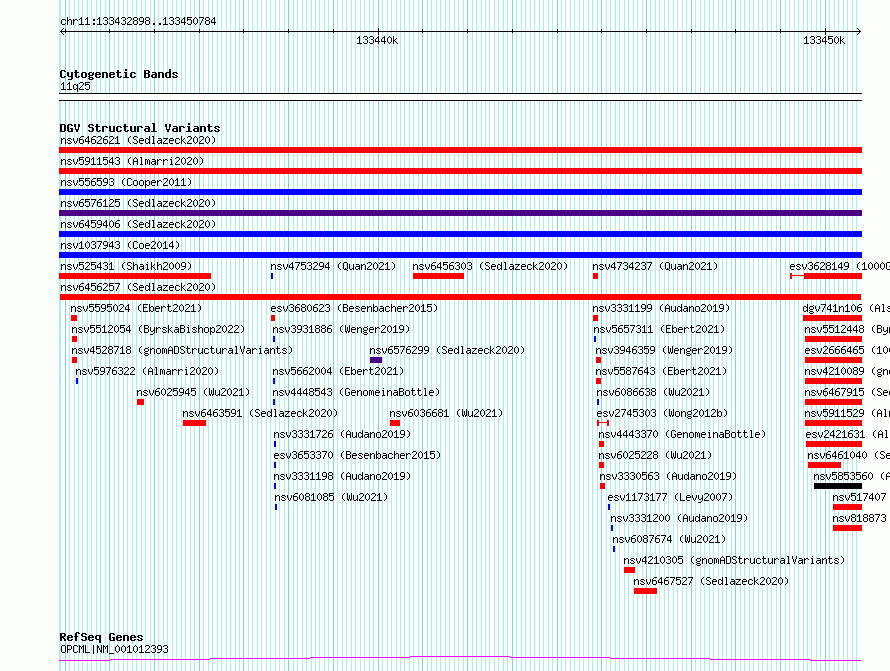Click red bar under nsv6463591 (Sedlazeck2020)

(x=194, y=423)
